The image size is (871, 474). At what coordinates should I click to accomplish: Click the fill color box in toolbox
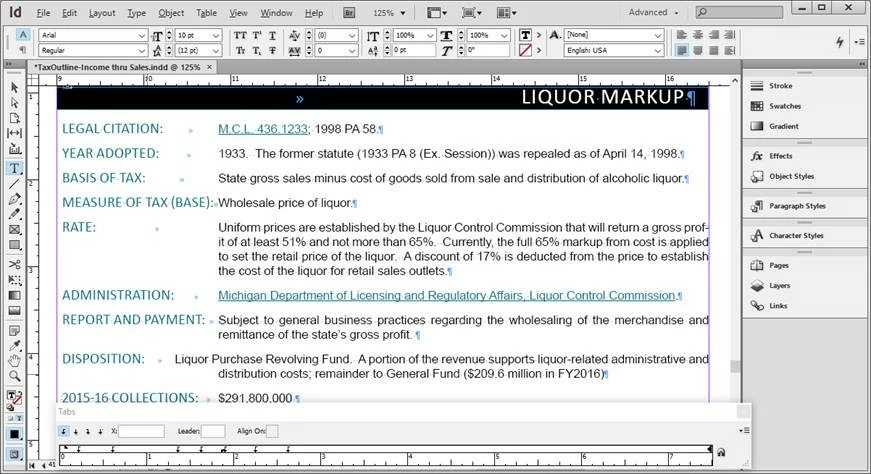click(x=11, y=396)
